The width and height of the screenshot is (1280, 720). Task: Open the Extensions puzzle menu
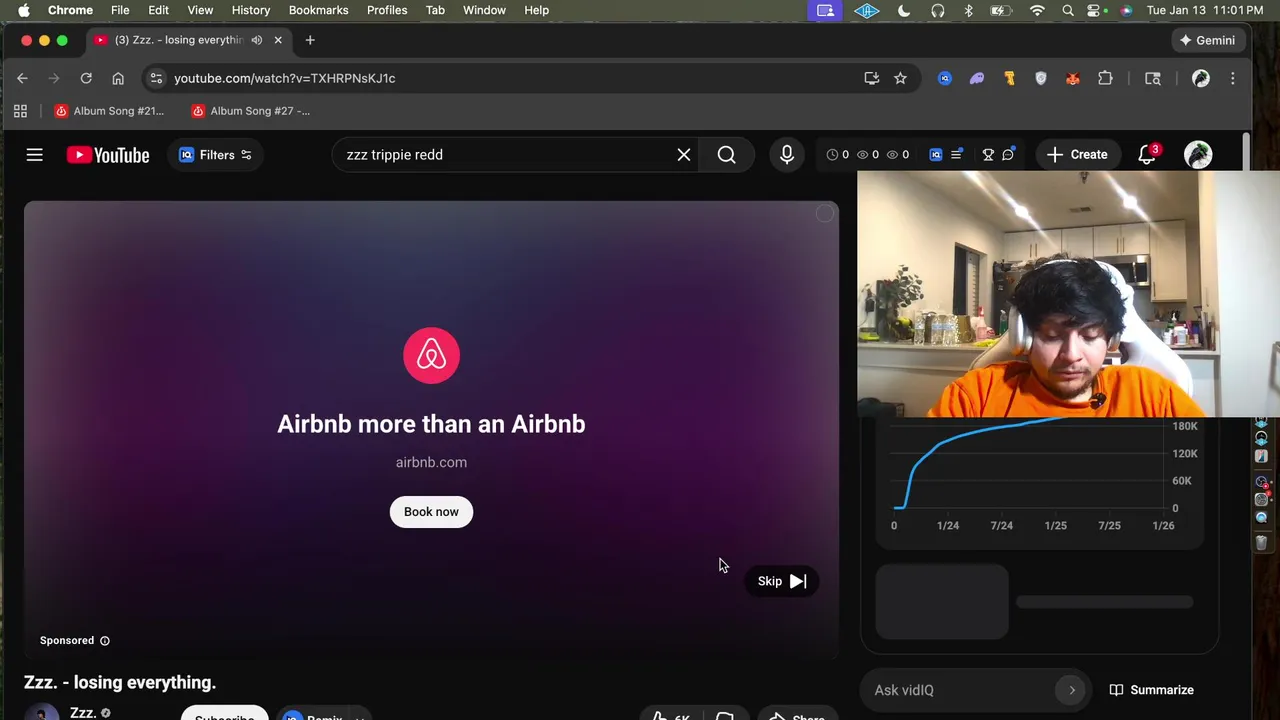point(1105,78)
